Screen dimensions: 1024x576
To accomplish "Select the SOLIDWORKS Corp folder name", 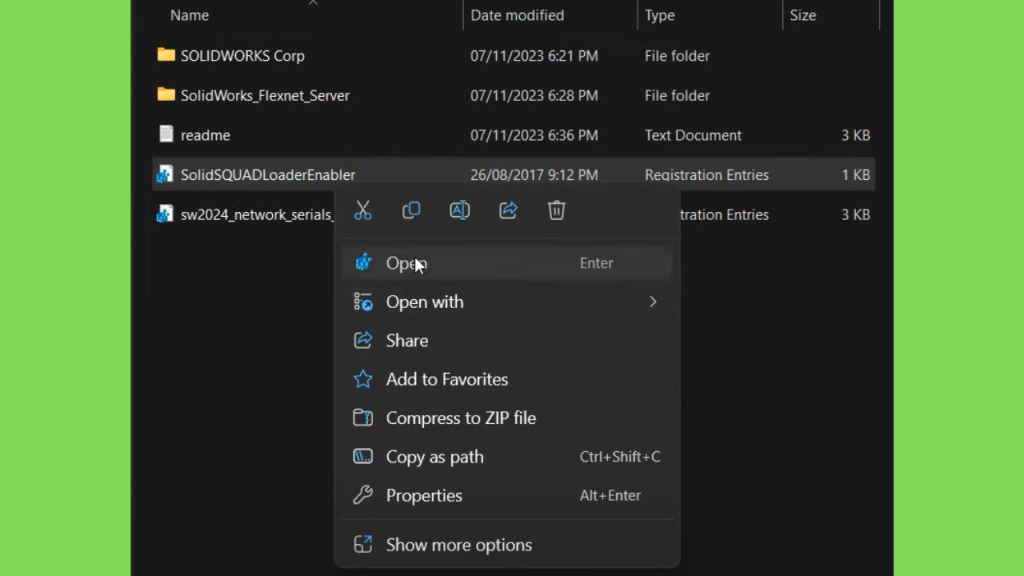I will (x=242, y=56).
